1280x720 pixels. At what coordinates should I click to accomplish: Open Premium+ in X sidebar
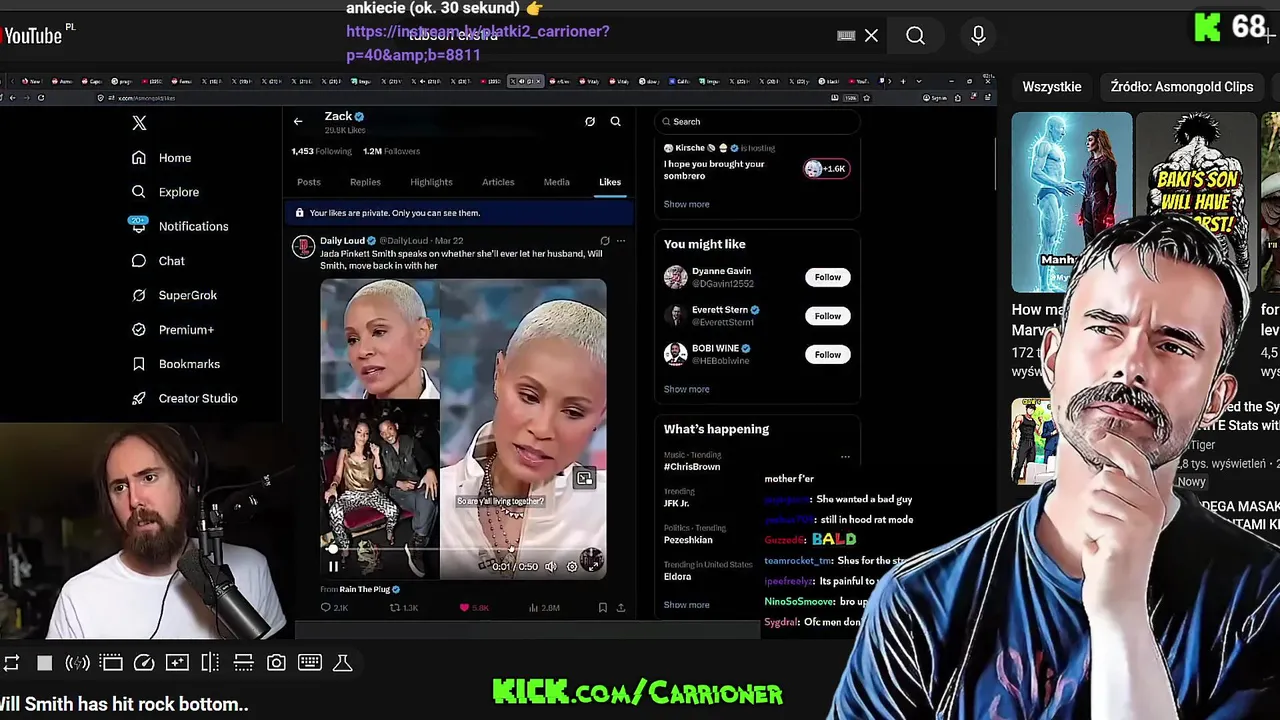point(172,330)
